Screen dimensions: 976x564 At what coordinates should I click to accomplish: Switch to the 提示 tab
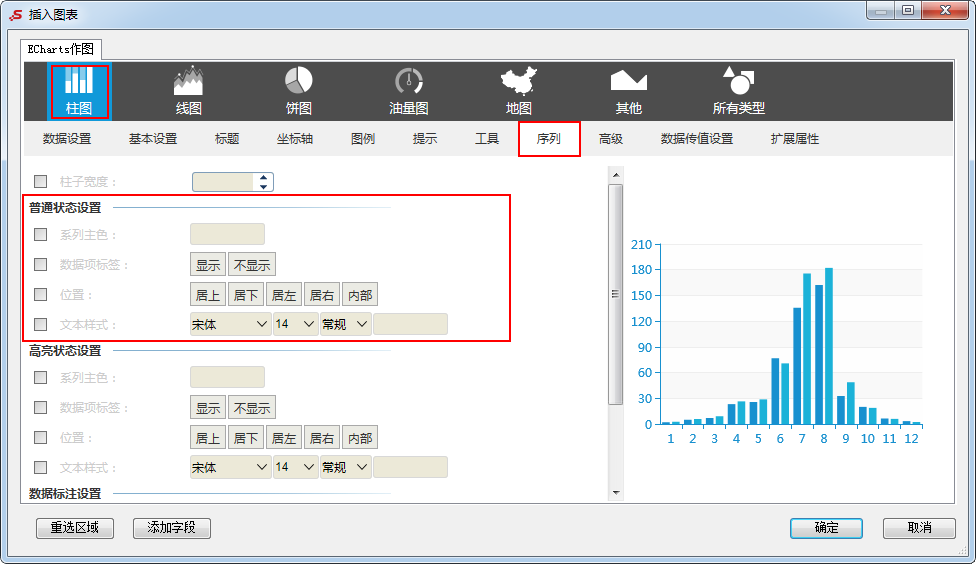point(425,139)
